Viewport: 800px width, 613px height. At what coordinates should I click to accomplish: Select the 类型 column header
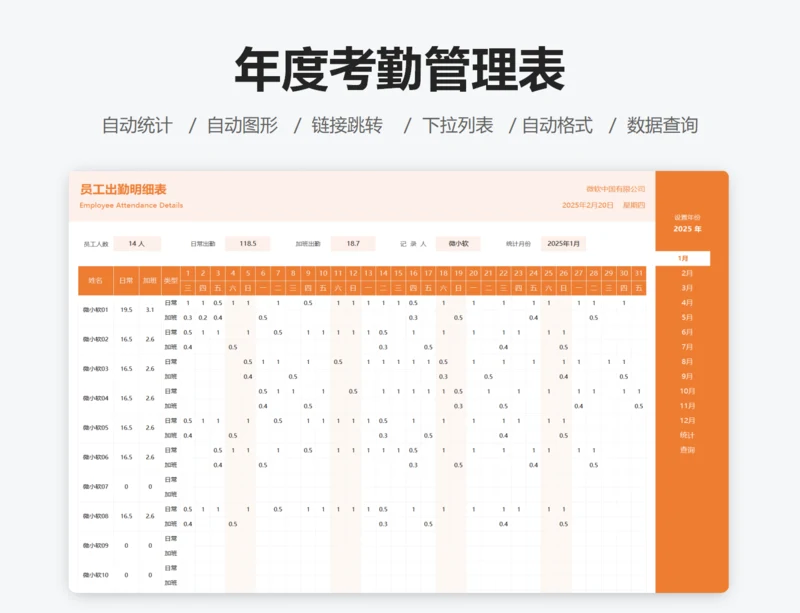click(171, 281)
